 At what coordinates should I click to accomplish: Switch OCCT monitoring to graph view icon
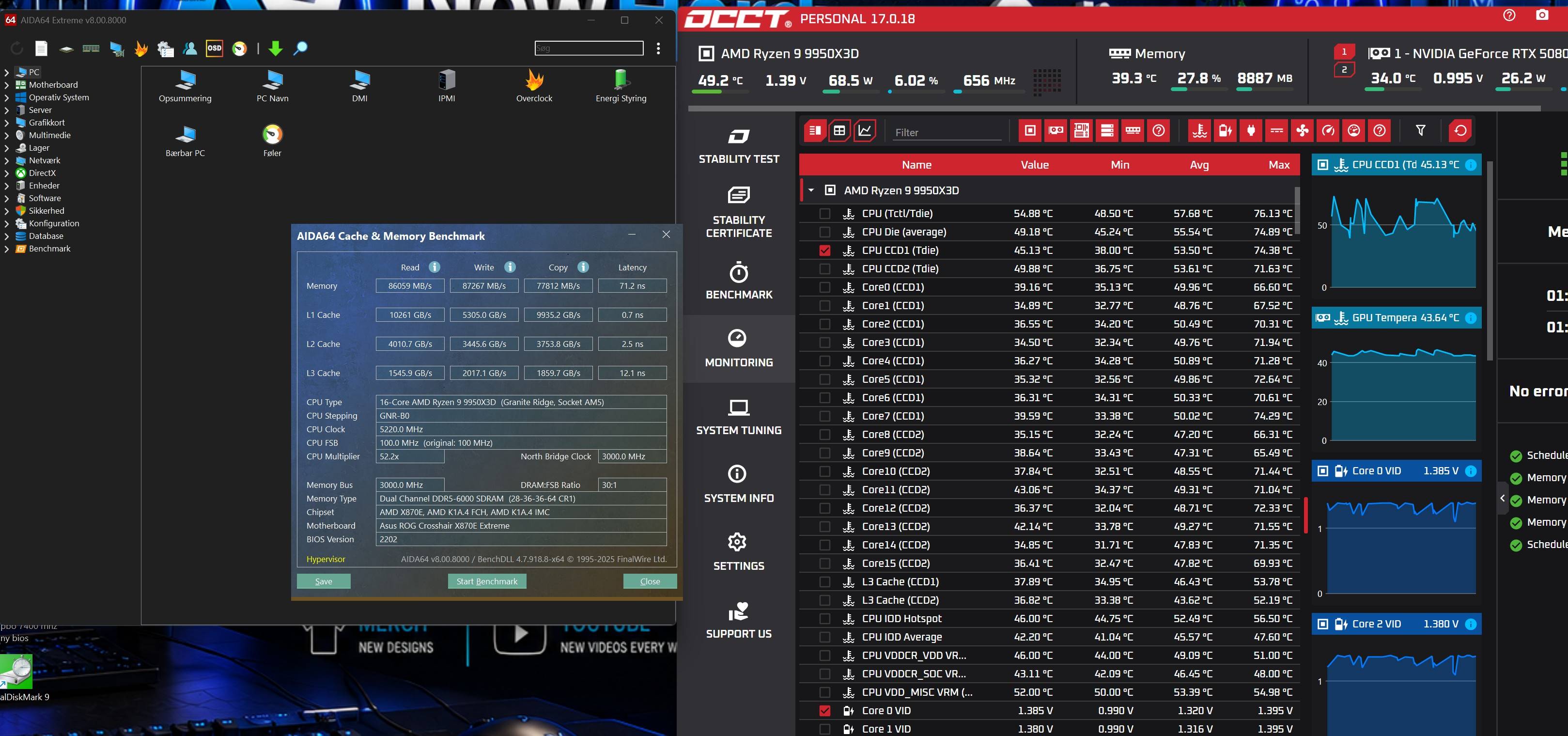864,130
